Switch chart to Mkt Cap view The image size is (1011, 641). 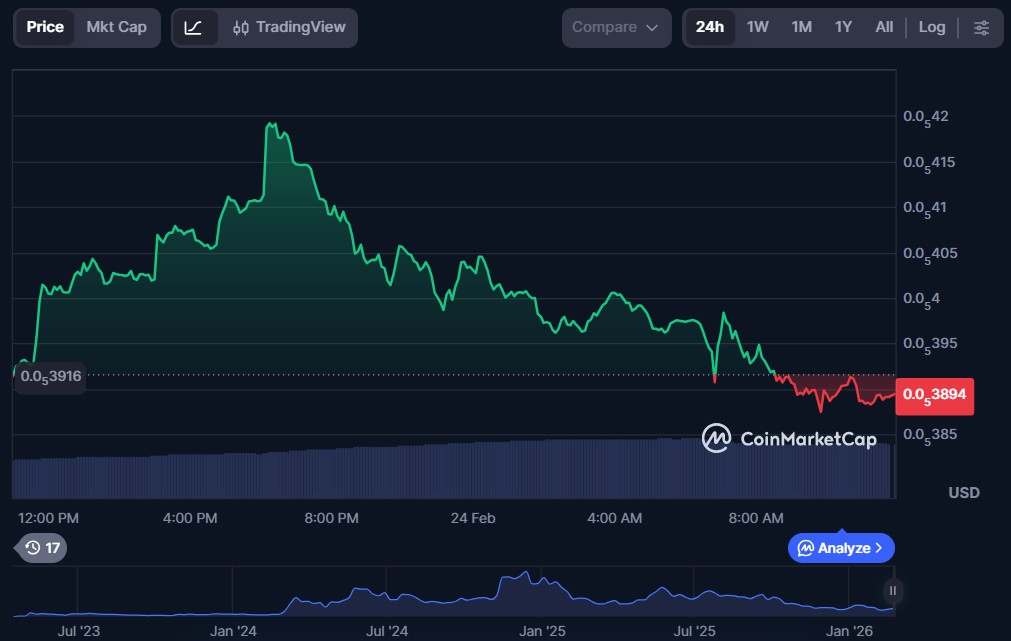pos(116,28)
